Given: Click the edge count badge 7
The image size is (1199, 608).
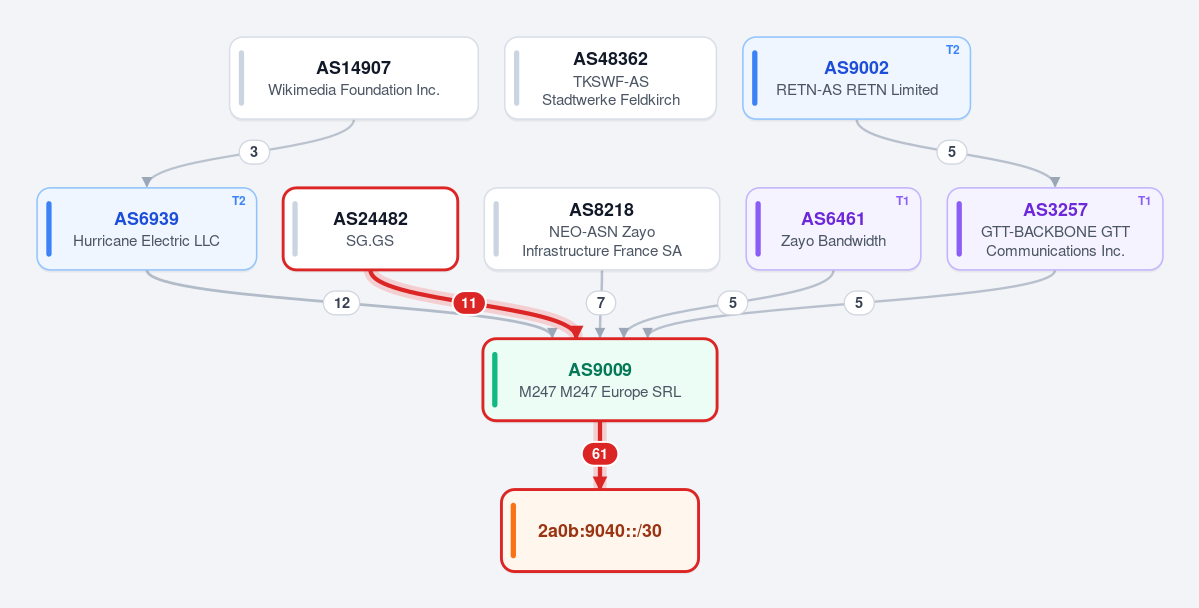Looking at the screenshot, I should coord(601,303).
